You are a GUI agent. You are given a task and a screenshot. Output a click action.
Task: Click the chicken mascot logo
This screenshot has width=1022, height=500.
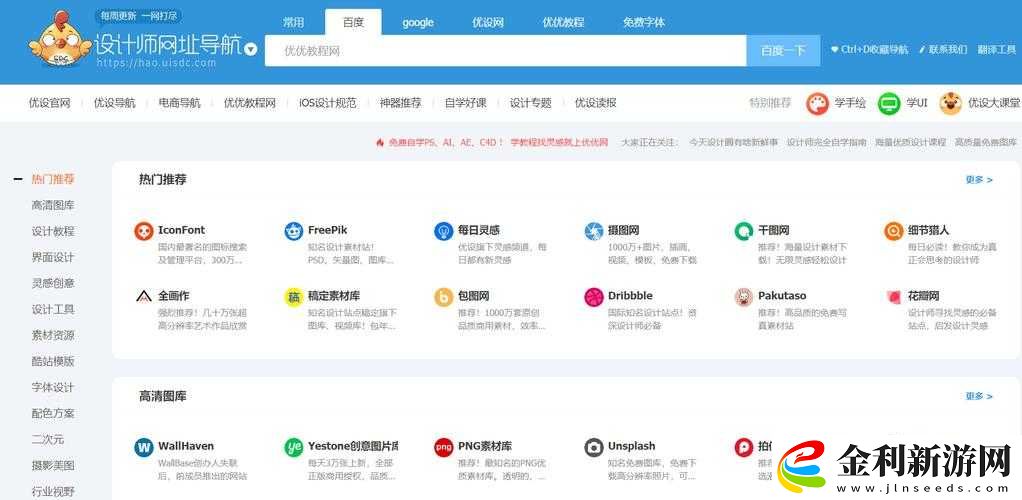tap(60, 40)
